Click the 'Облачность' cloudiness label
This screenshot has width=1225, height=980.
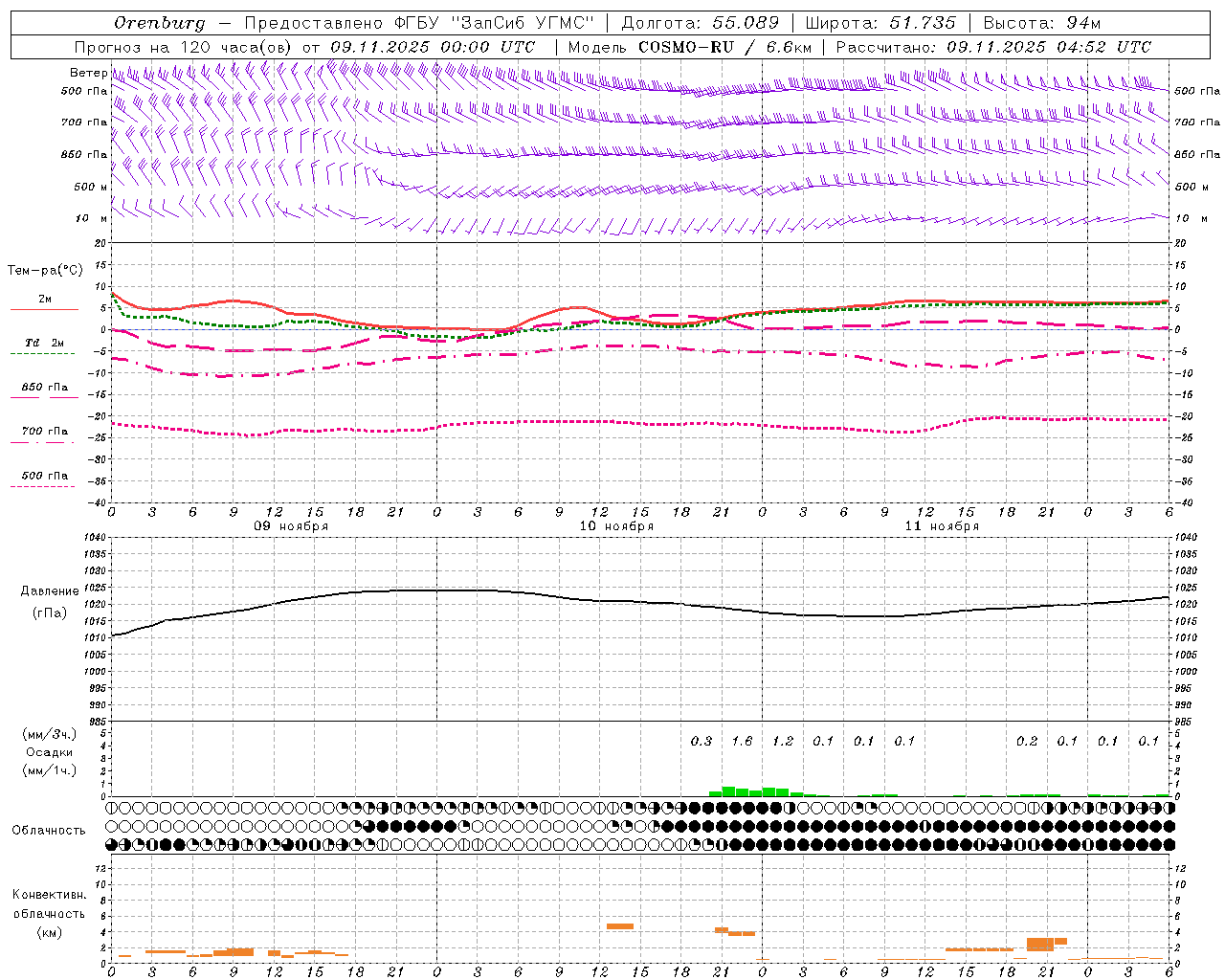tap(49, 830)
